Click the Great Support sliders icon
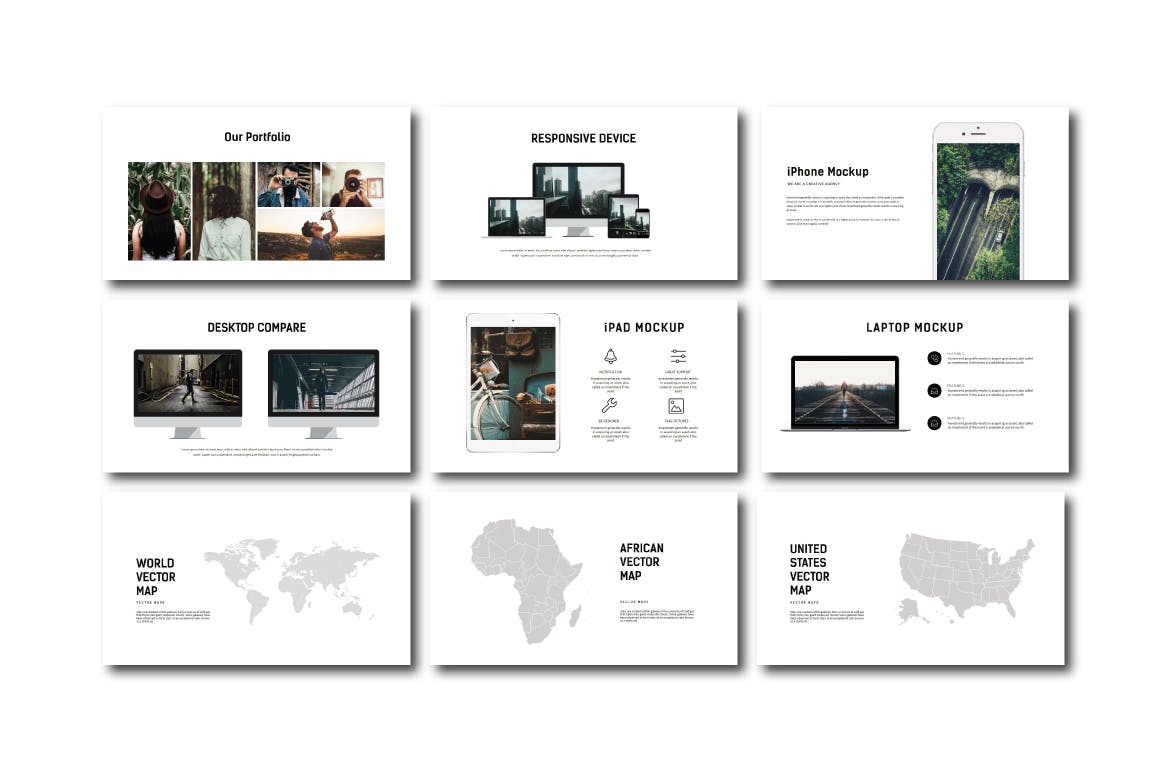This screenshot has width=1170, height=772. 678,356
